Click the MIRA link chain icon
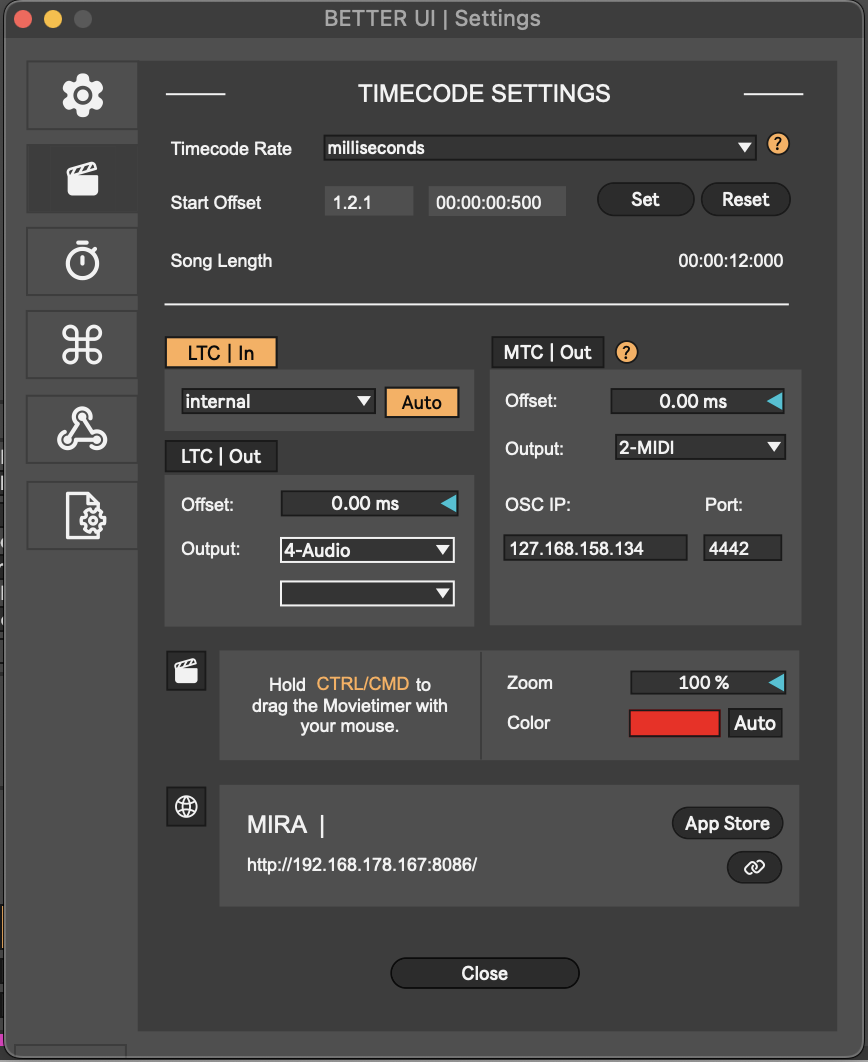The width and height of the screenshot is (868, 1062). point(754,868)
